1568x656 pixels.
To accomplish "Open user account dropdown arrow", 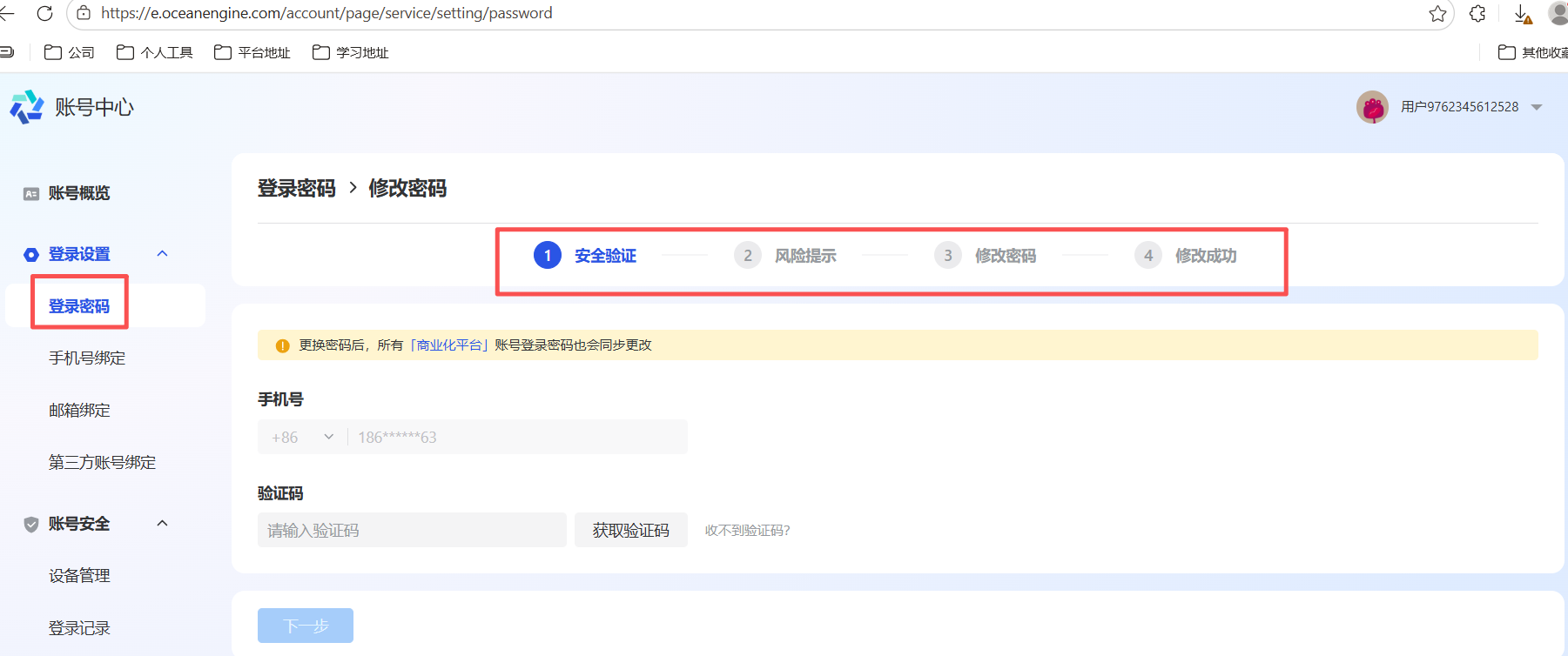I will (1537, 107).
